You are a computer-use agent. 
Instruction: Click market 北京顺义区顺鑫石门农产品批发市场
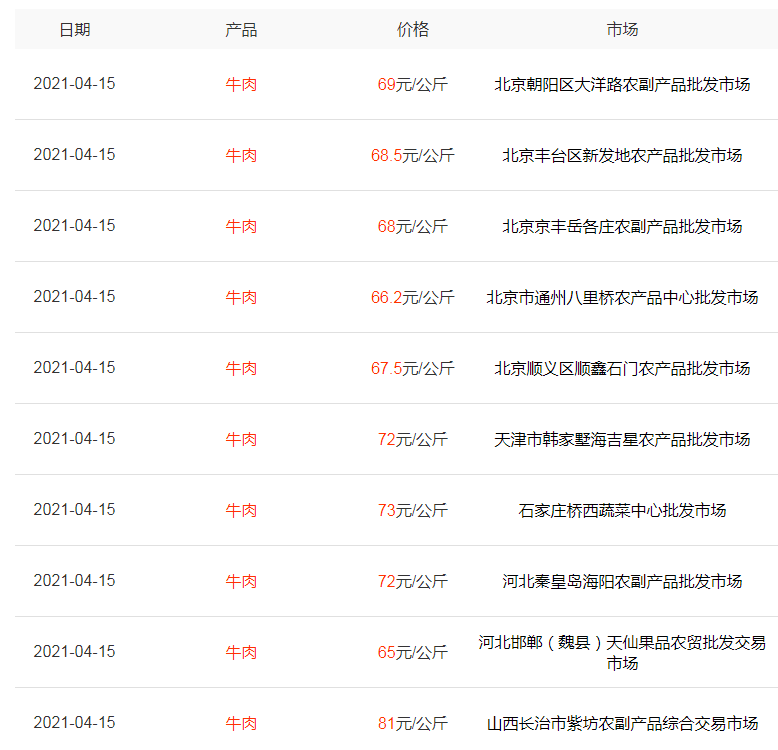coord(622,368)
